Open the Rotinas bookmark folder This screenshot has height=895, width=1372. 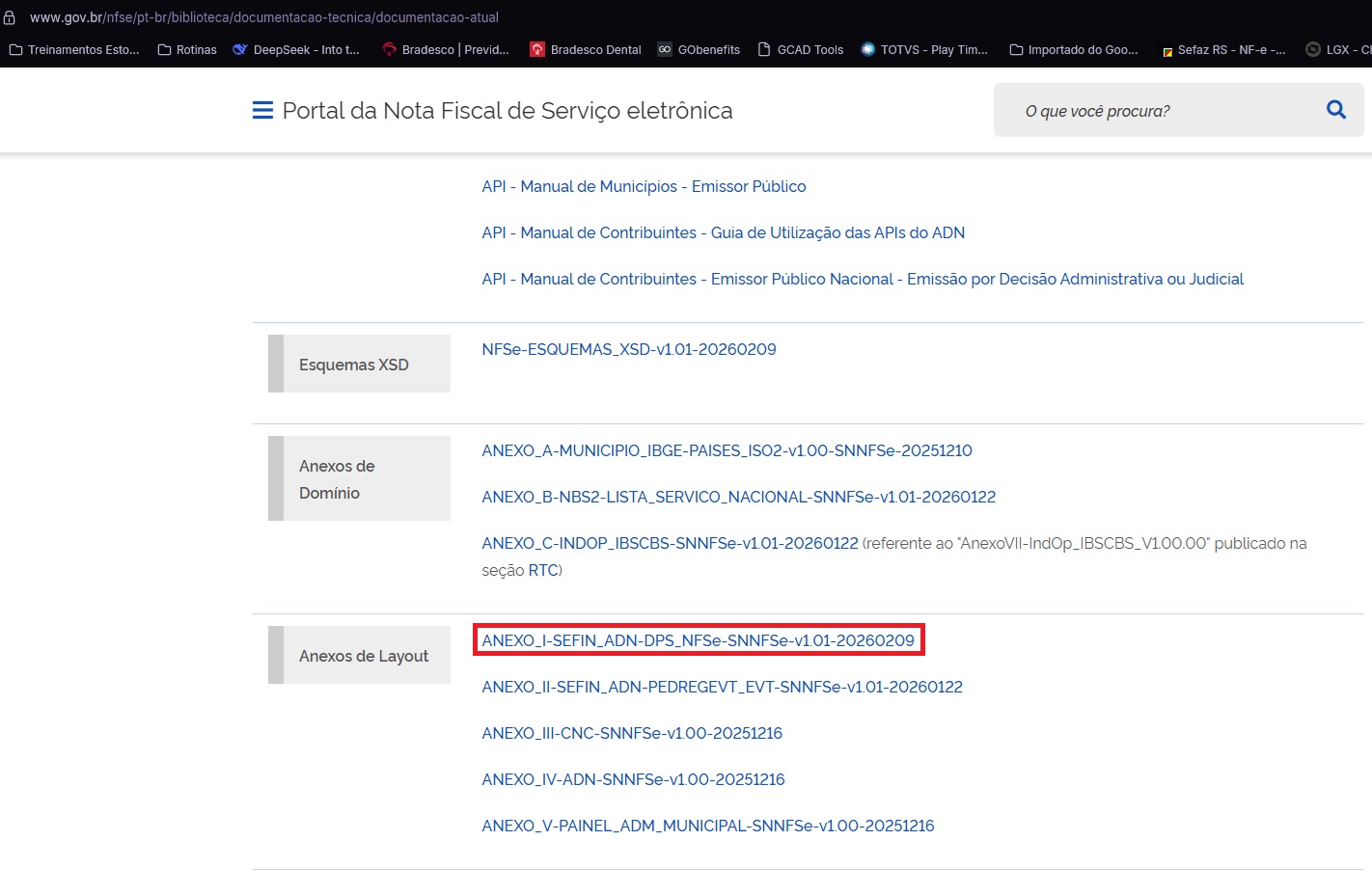[x=187, y=50]
